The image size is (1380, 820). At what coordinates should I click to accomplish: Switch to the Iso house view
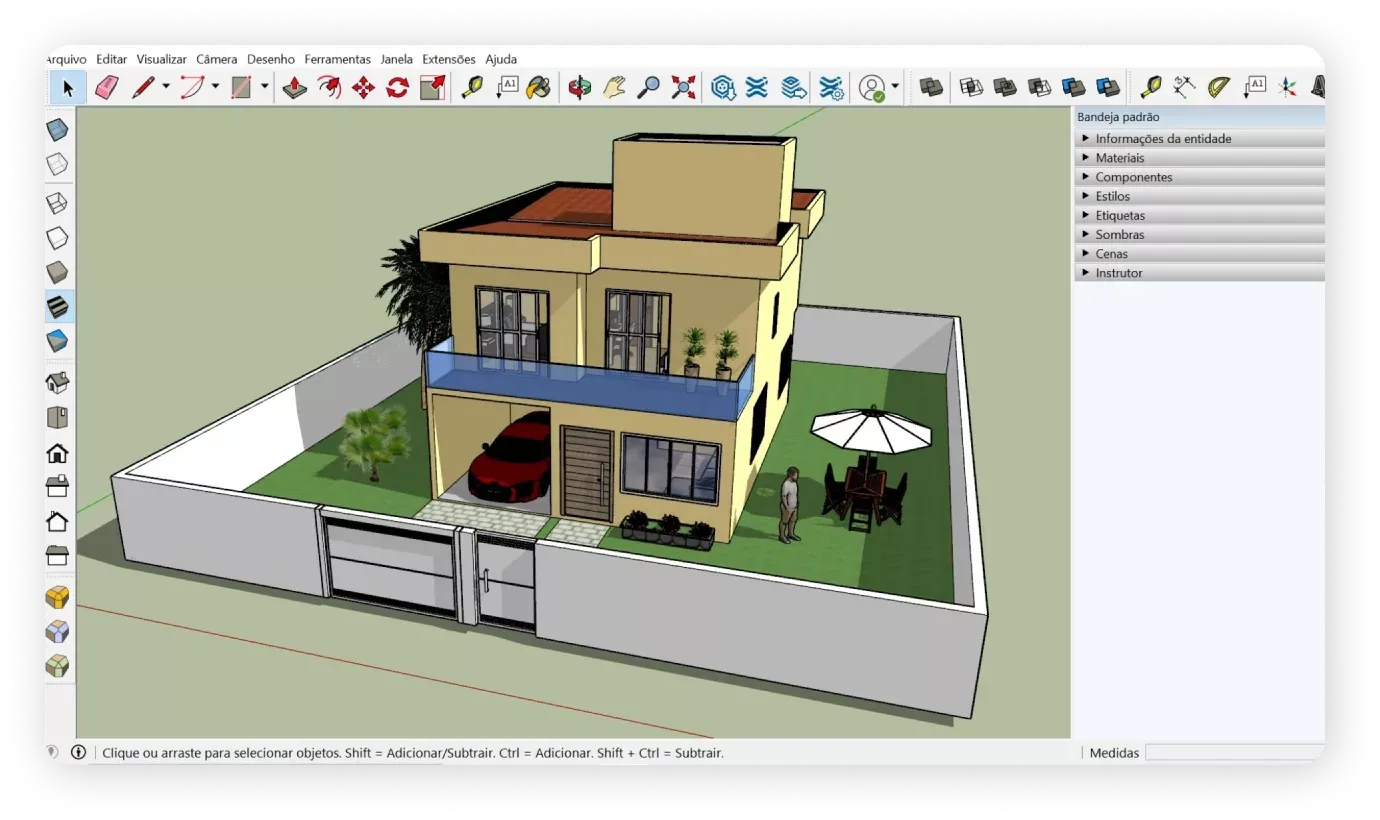(58, 383)
